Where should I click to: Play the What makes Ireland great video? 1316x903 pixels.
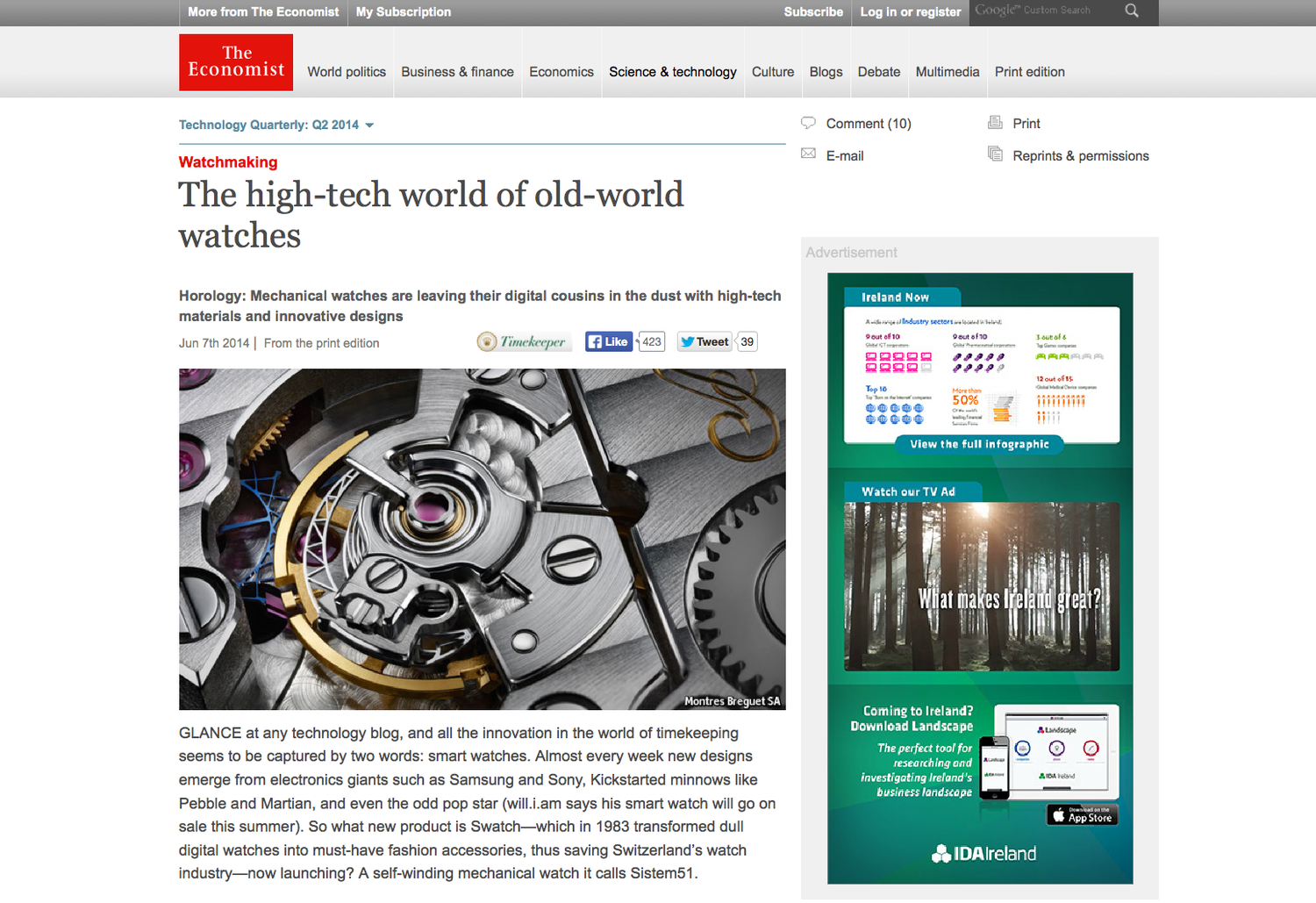(981, 586)
